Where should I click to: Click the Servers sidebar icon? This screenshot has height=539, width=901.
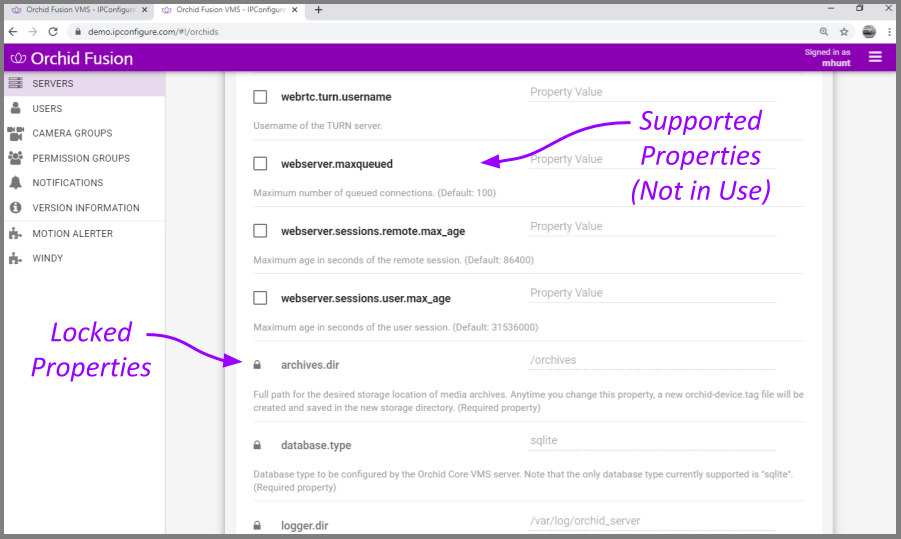pyautogui.click(x=16, y=83)
